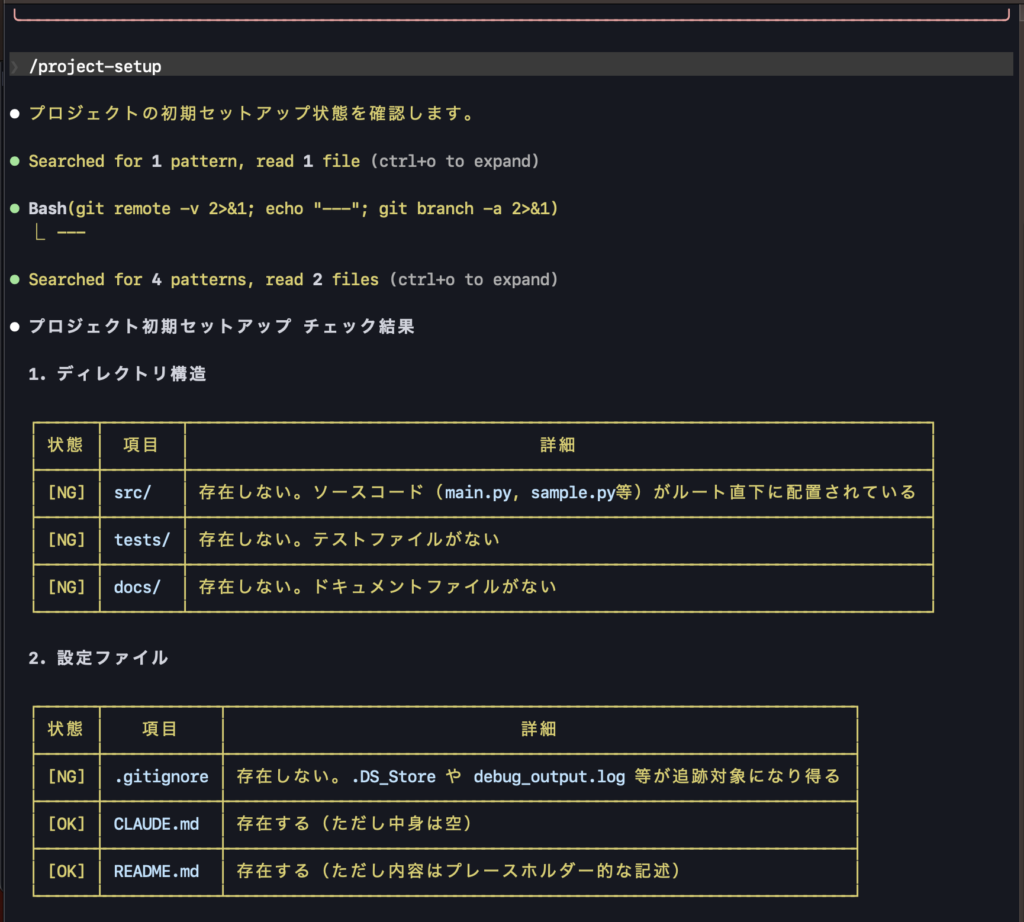Click the [OK] status in the CLAUDE.md row
Screen dimensions: 1024x922
[66, 824]
